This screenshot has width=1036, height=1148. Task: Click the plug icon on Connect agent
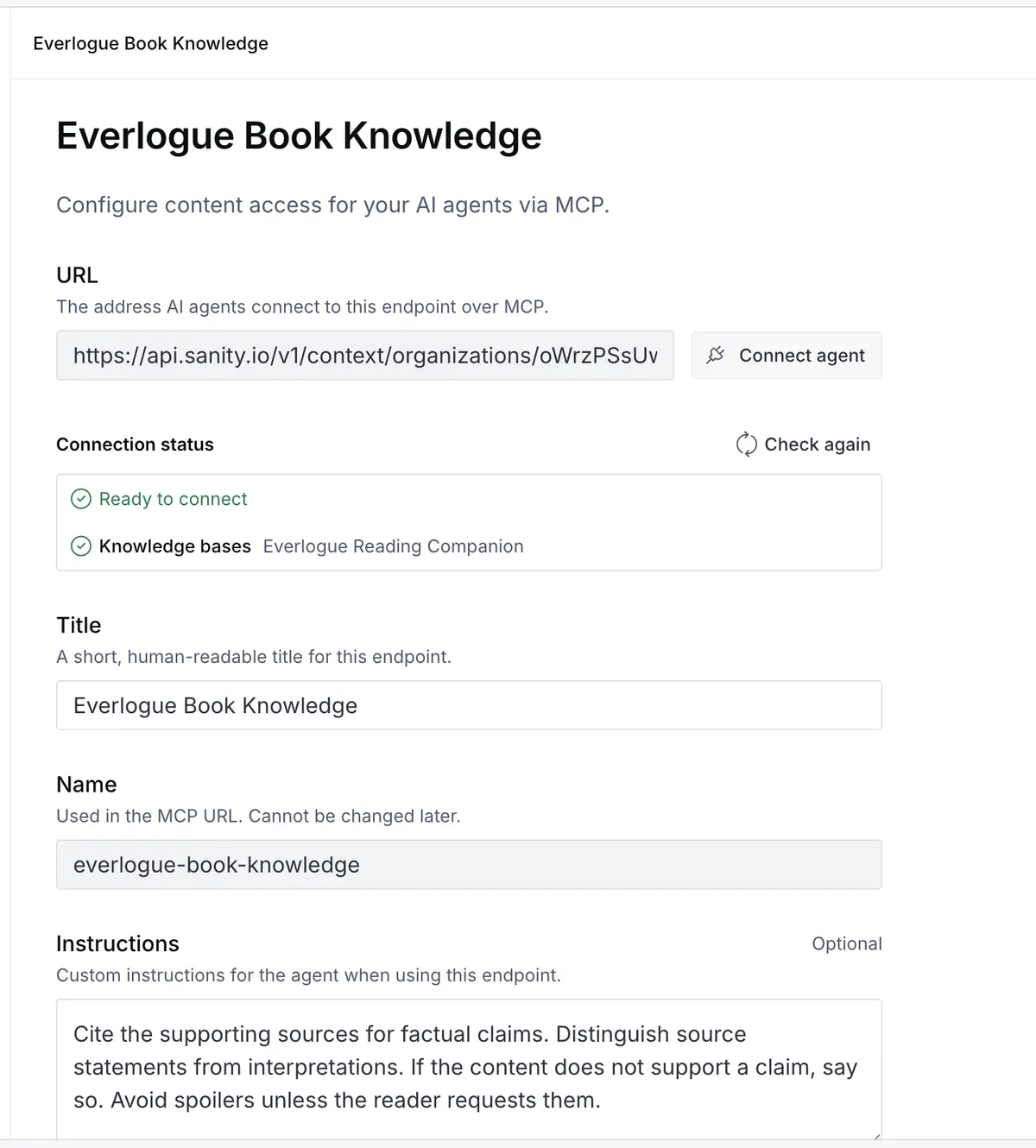pyautogui.click(x=716, y=355)
